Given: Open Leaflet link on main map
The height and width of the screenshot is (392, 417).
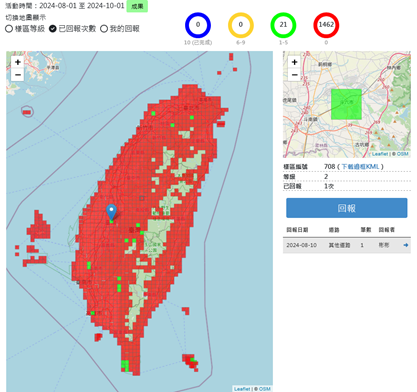Looking at the screenshot, I should pyautogui.click(x=242, y=389).
